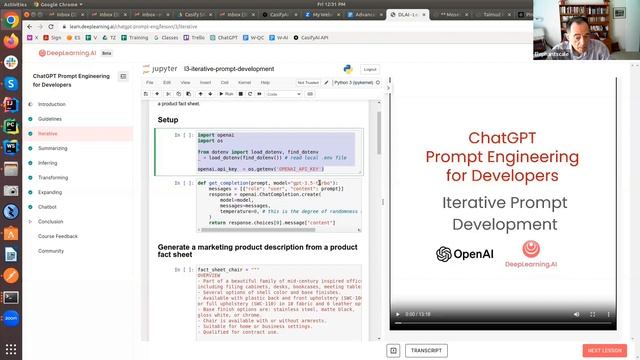
Task: Open the Inferring lesson
Action: pyautogui.click(x=48, y=163)
